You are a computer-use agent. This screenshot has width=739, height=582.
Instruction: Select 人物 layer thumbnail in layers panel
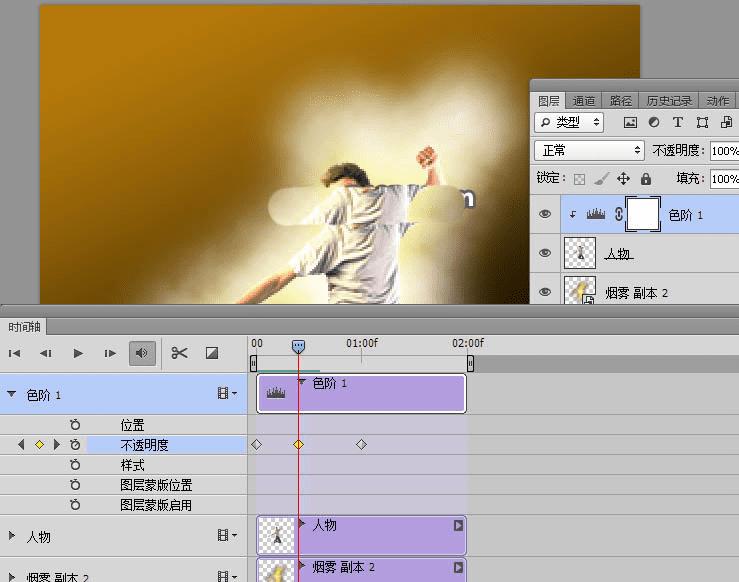[x=580, y=253]
